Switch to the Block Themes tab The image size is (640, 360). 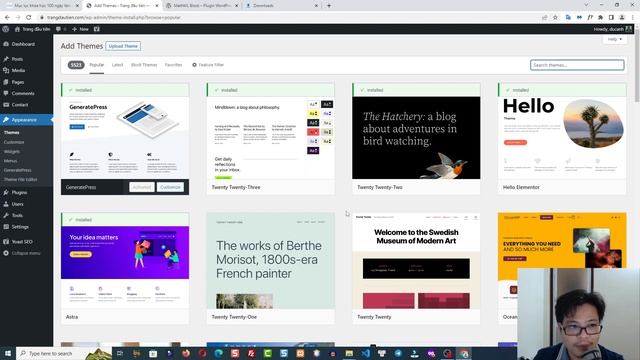pyautogui.click(x=144, y=65)
